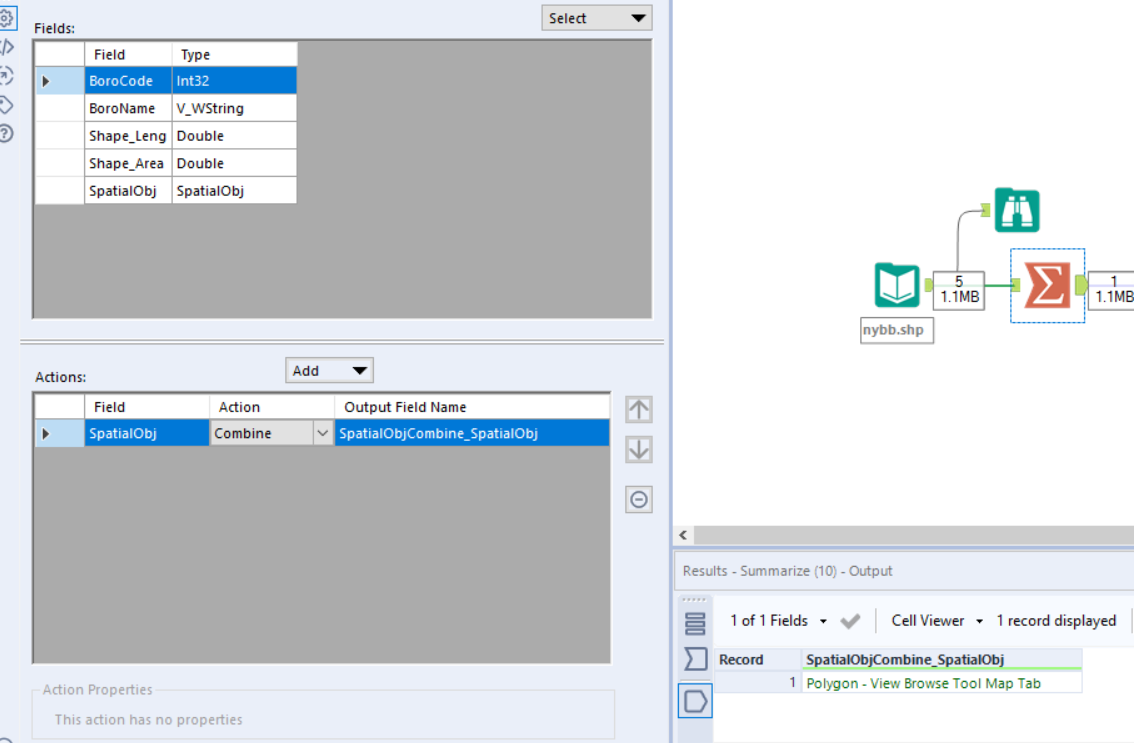
Task: Select the Input Data book tool on canvas
Action: 897,285
